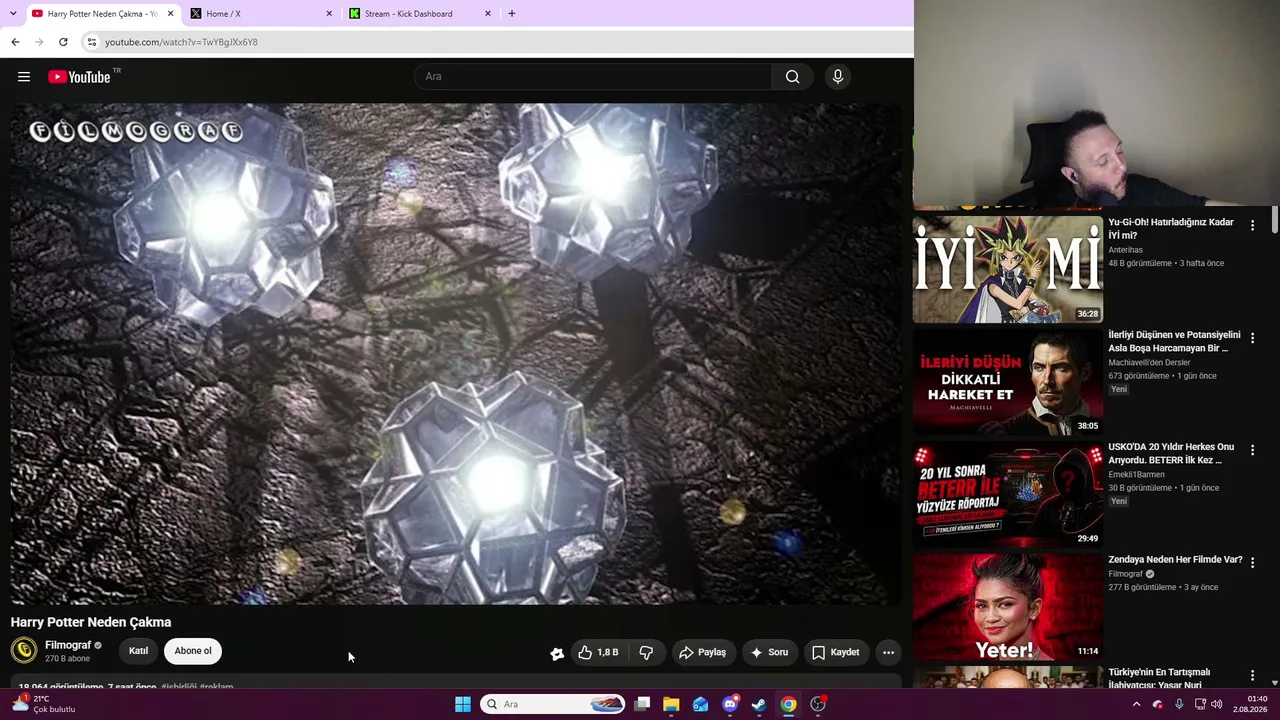Screen dimensions: 1280x720
Task: Open more actions for the video
Action: 888,652
